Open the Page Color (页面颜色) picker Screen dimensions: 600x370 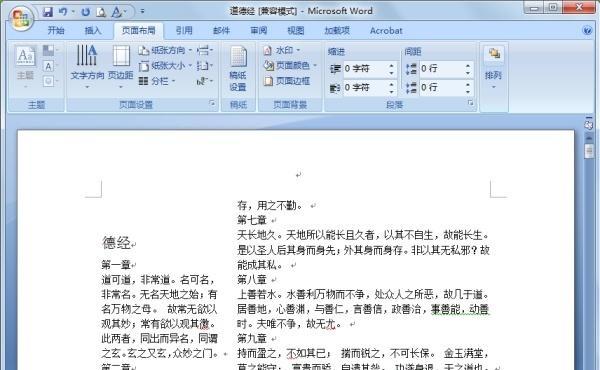pyautogui.click(x=291, y=66)
